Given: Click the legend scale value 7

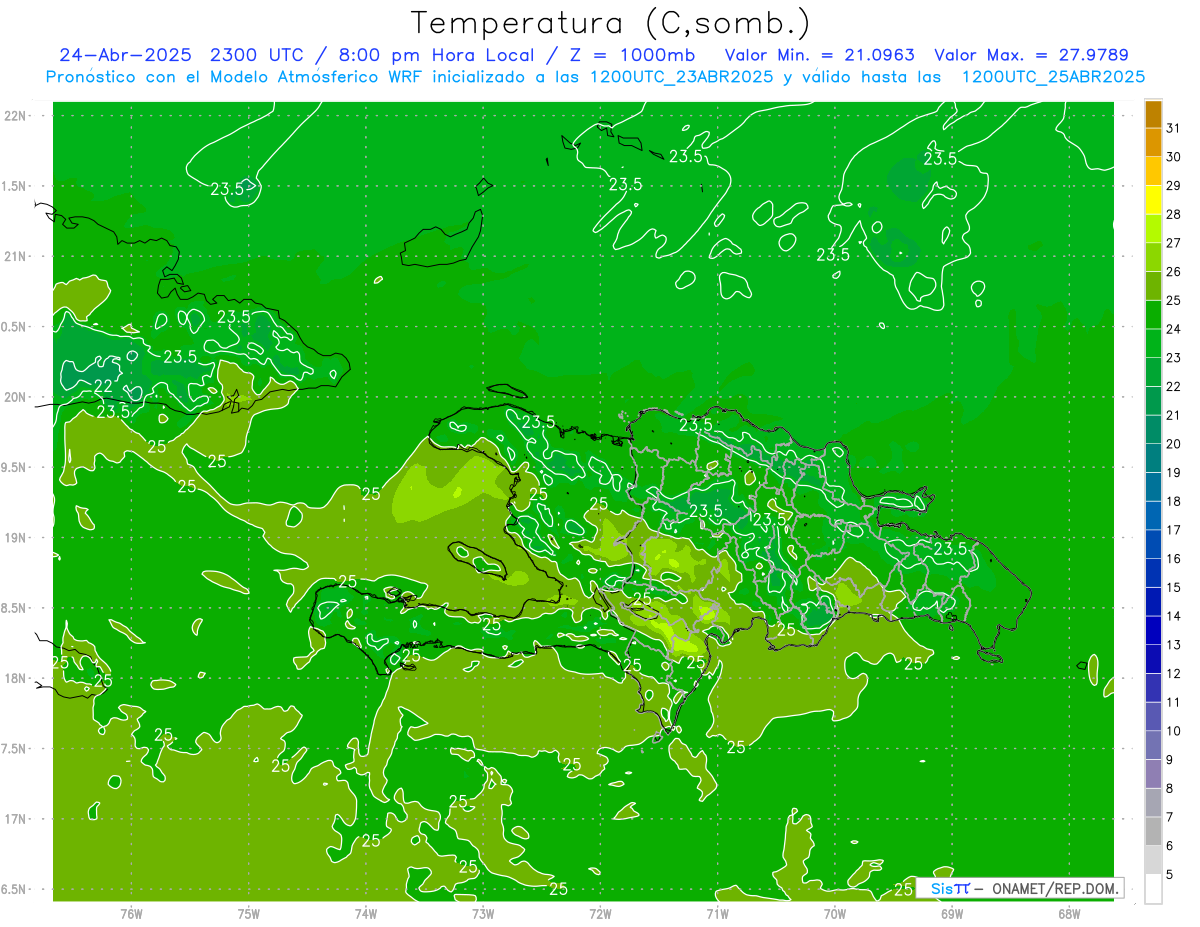Looking at the screenshot, I should (x=1170, y=817).
